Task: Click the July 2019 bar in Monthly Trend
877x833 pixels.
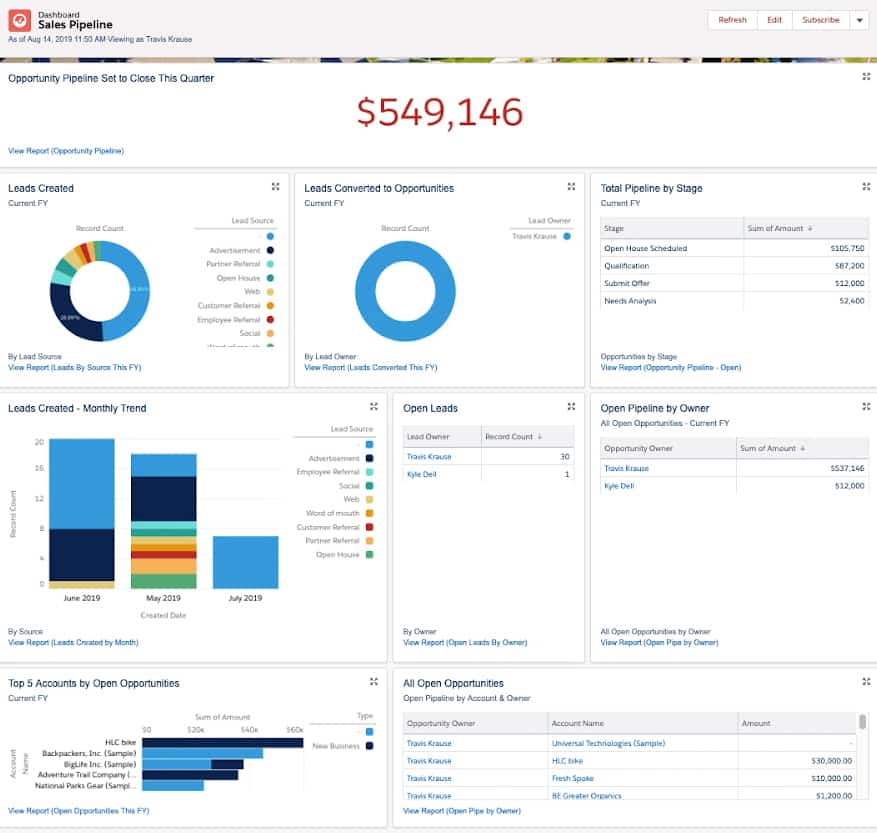Action: click(245, 562)
